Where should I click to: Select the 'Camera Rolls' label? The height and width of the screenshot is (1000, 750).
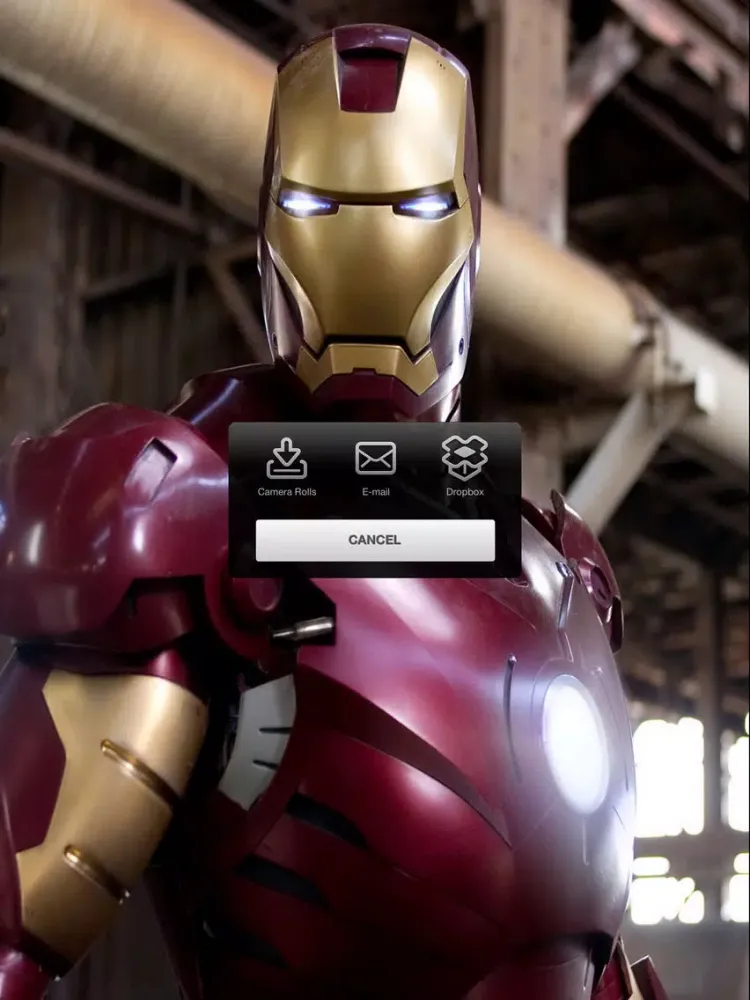click(287, 492)
